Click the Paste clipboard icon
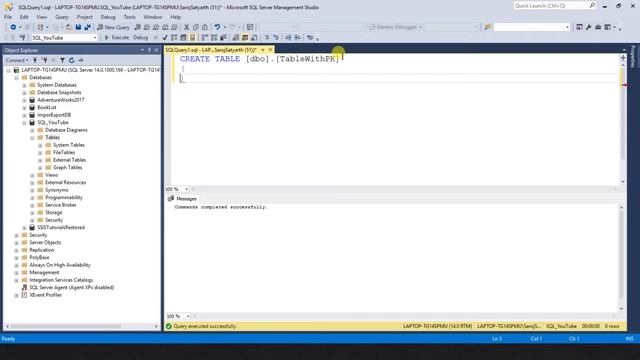Image resolution: width=640 pixels, height=360 pixels. 205,27
